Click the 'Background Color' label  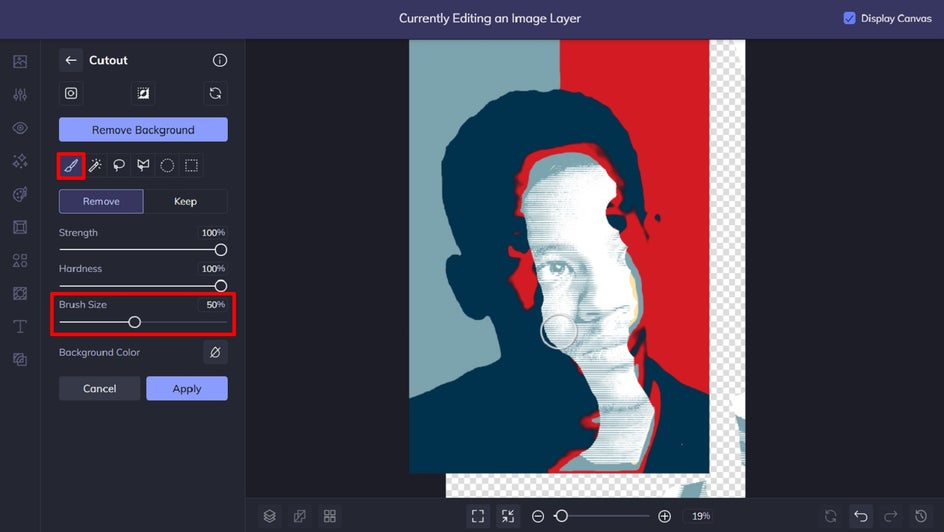click(x=99, y=353)
